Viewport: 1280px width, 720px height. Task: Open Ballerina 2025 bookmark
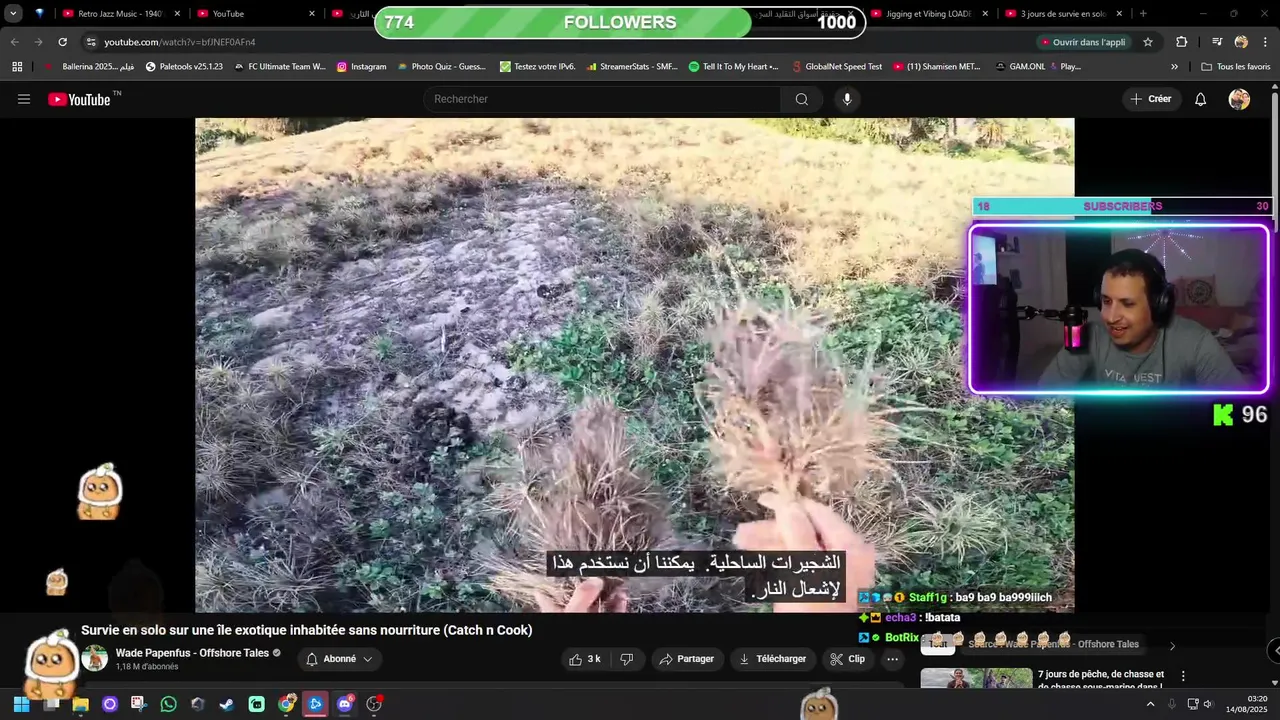click(88, 67)
